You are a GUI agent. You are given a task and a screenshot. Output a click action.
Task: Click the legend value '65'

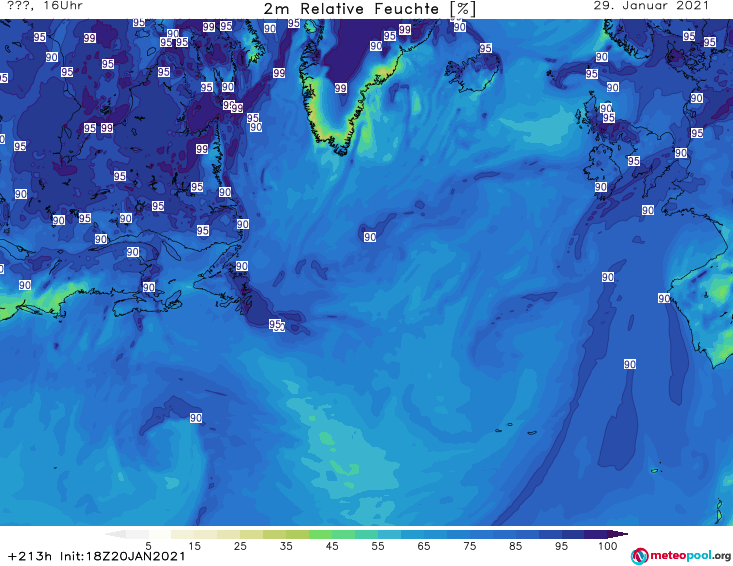[424, 546]
